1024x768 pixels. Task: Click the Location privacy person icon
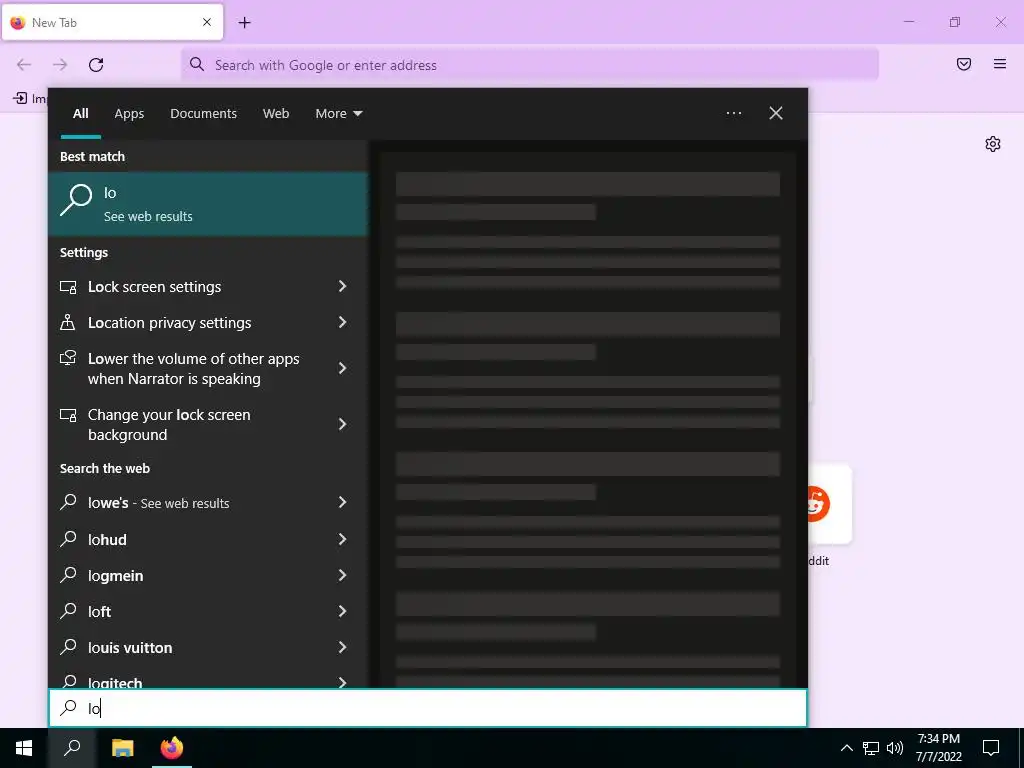point(68,322)
